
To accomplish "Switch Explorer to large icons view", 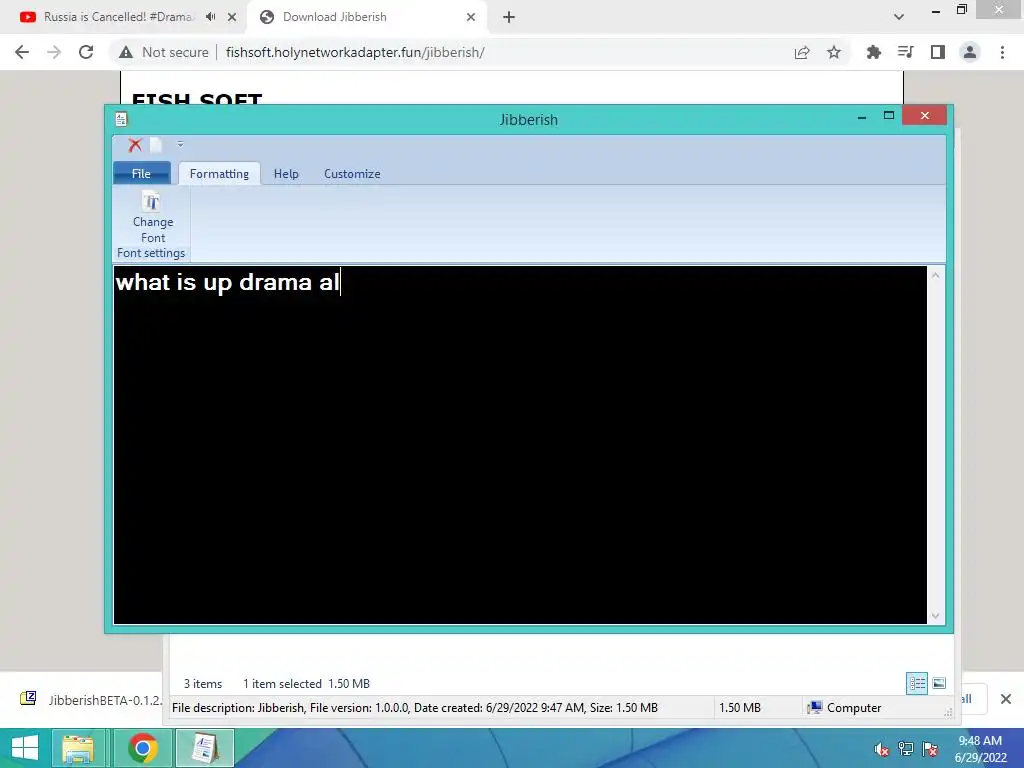I will click(939, 683).
